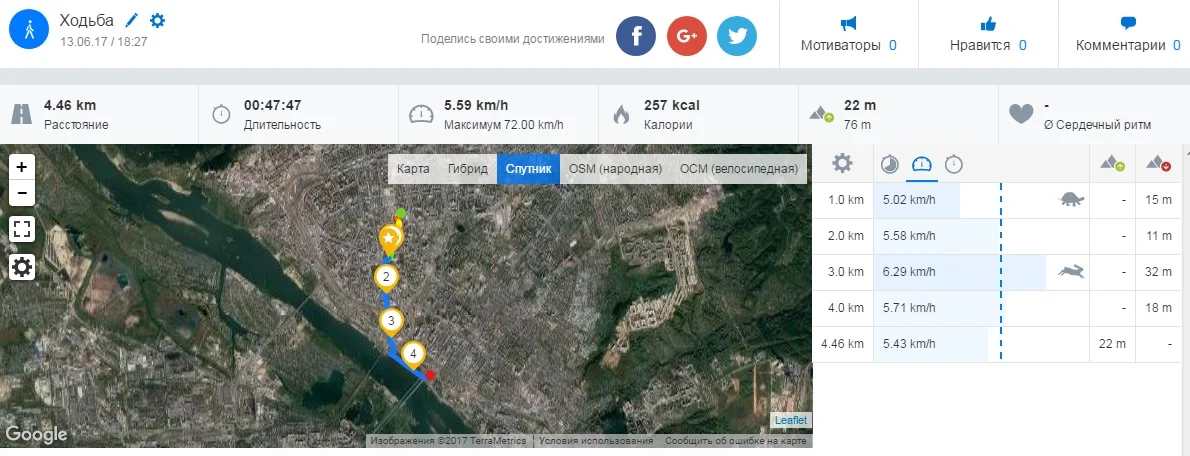Switch map to Гибрид layer
1190x456 pixels.
click(467, 169)
